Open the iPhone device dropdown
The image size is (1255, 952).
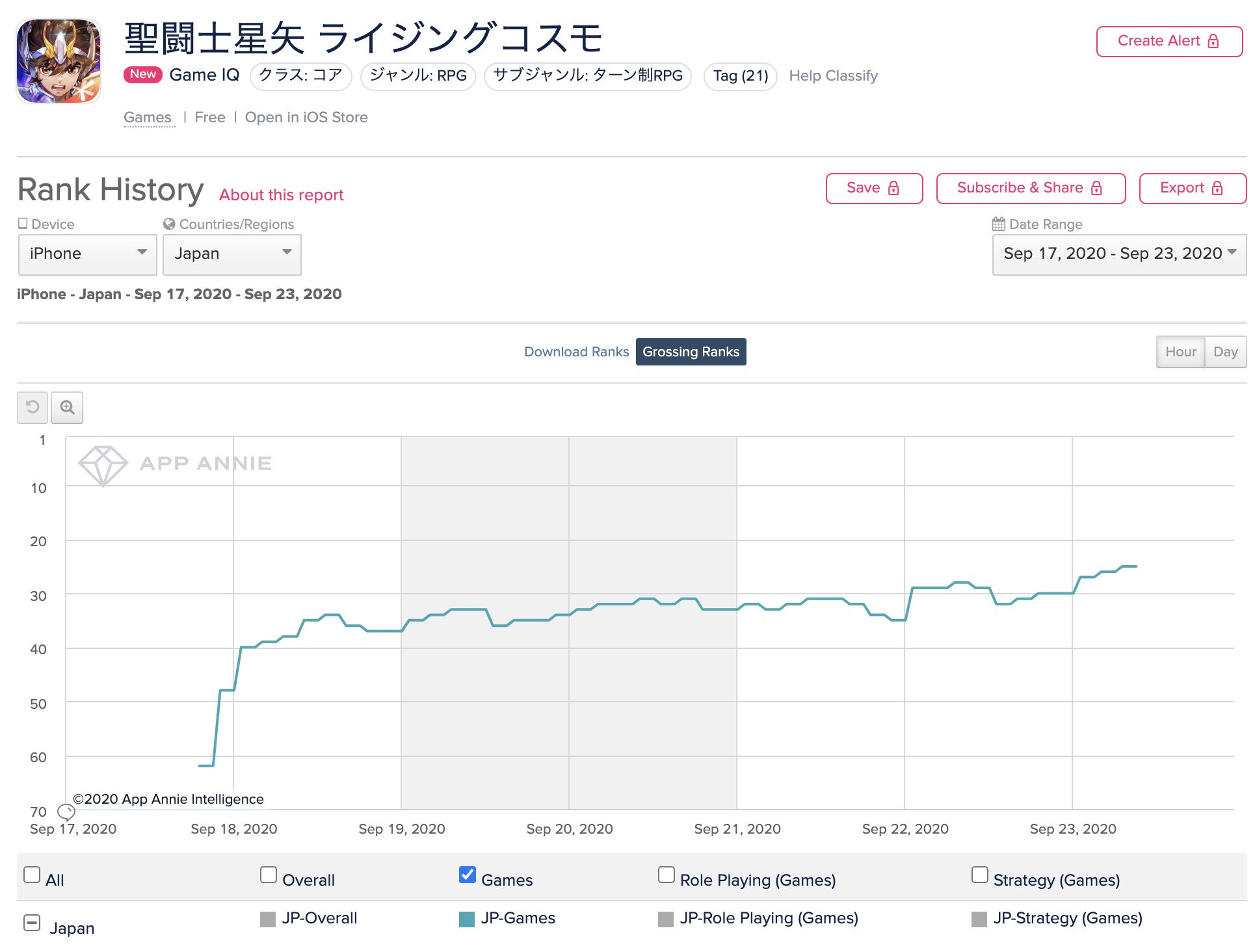88,254
